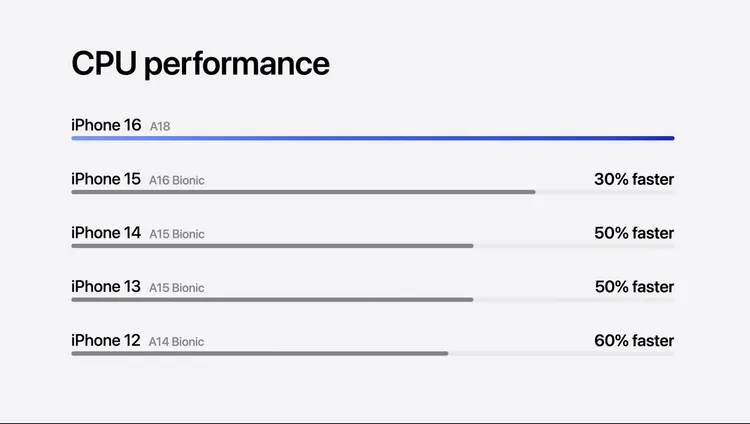This screenshot has height=424, width=750.
Task: Click the A16 Bionic chip label
Action: (177, 181)
